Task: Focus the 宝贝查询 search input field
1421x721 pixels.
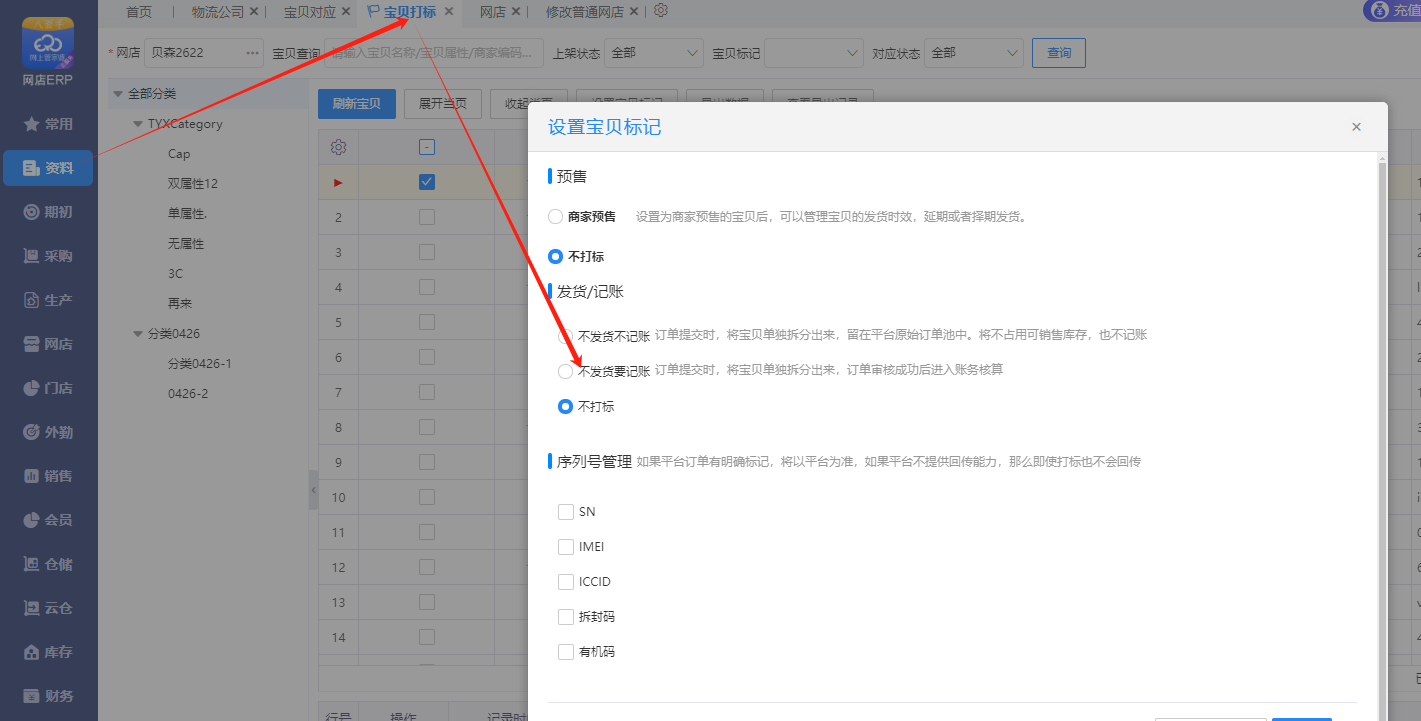Action: click(434, 53)
